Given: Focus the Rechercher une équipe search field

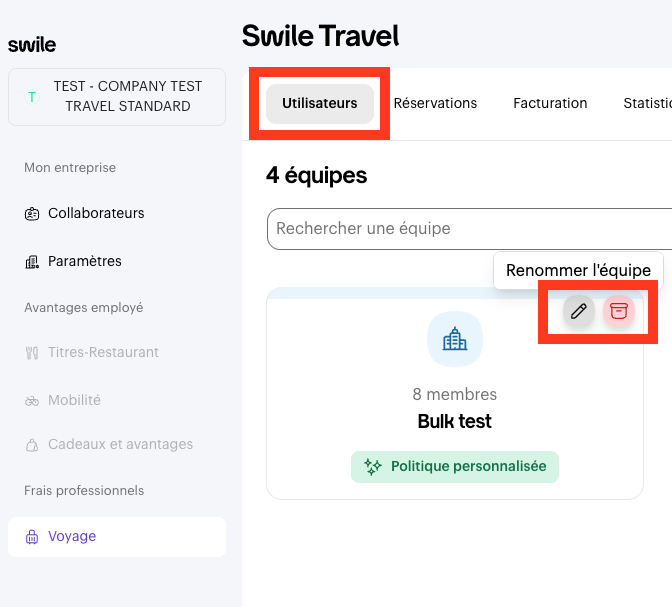Looking at the screenshot, I should [x=468, y=229].
